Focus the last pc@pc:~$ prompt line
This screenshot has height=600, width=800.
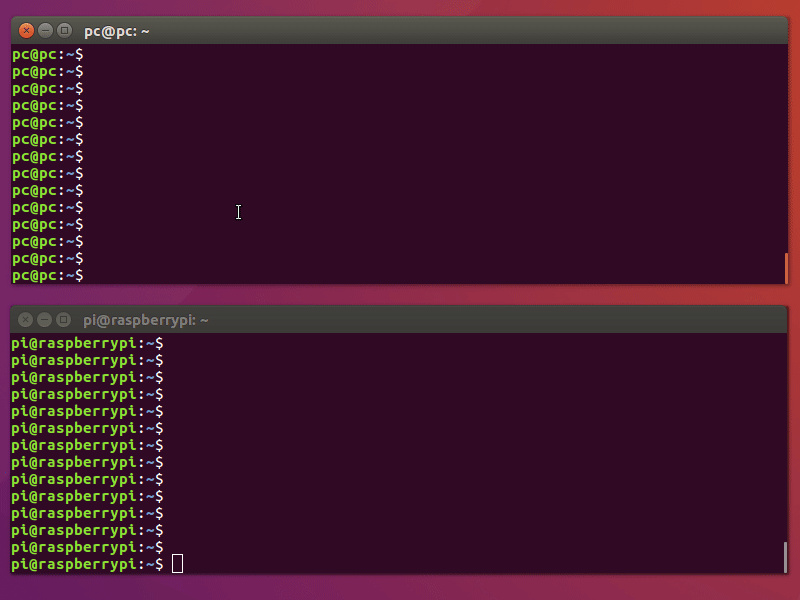click(x=47, y=275)
